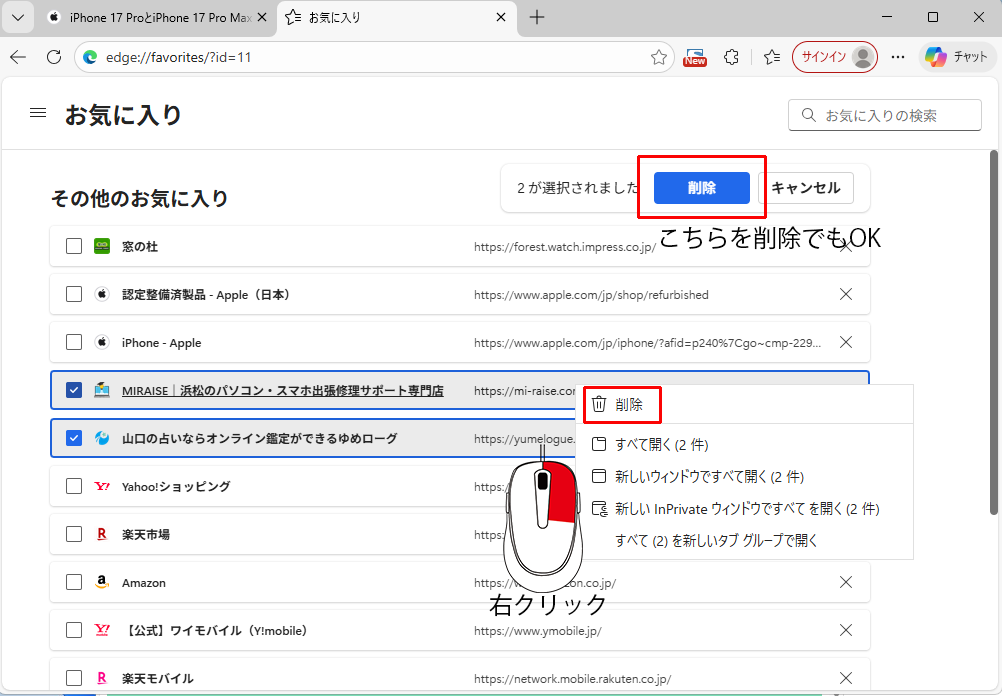Tick the Yahoo!ショッピング checkbox
1002x696 pixels.
[74, 486]
